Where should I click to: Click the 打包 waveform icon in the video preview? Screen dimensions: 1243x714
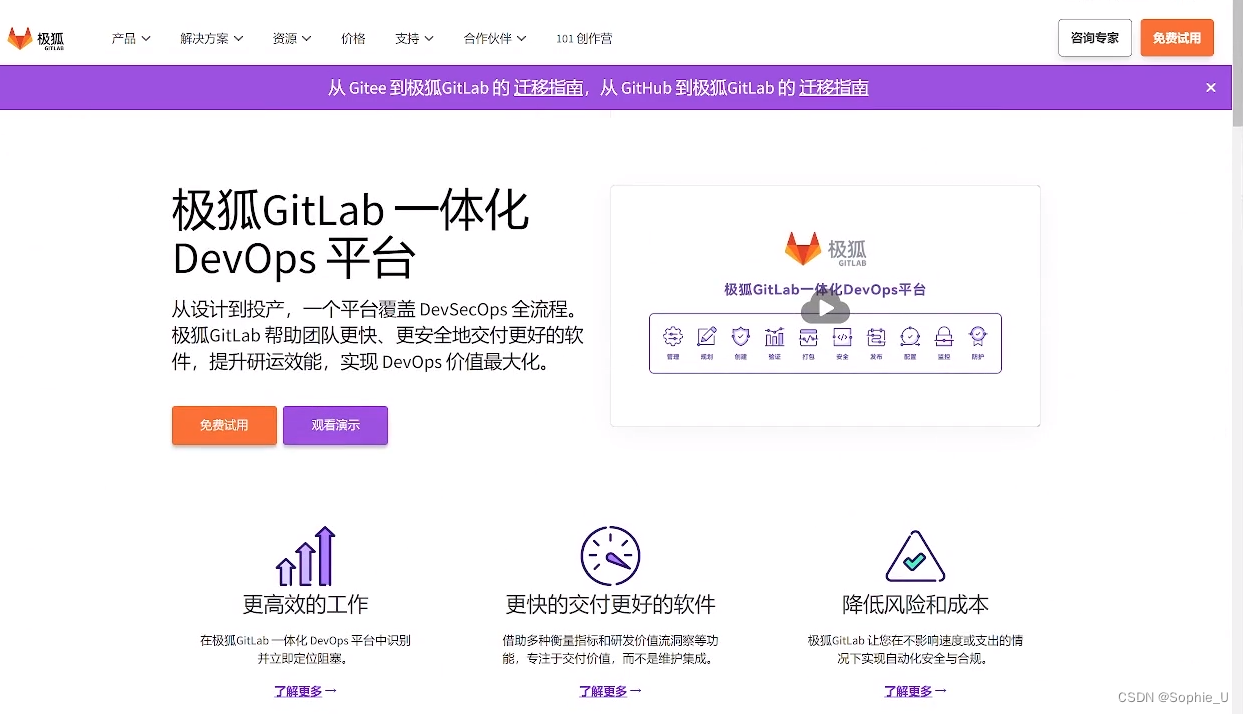click(x=808, y=337)
